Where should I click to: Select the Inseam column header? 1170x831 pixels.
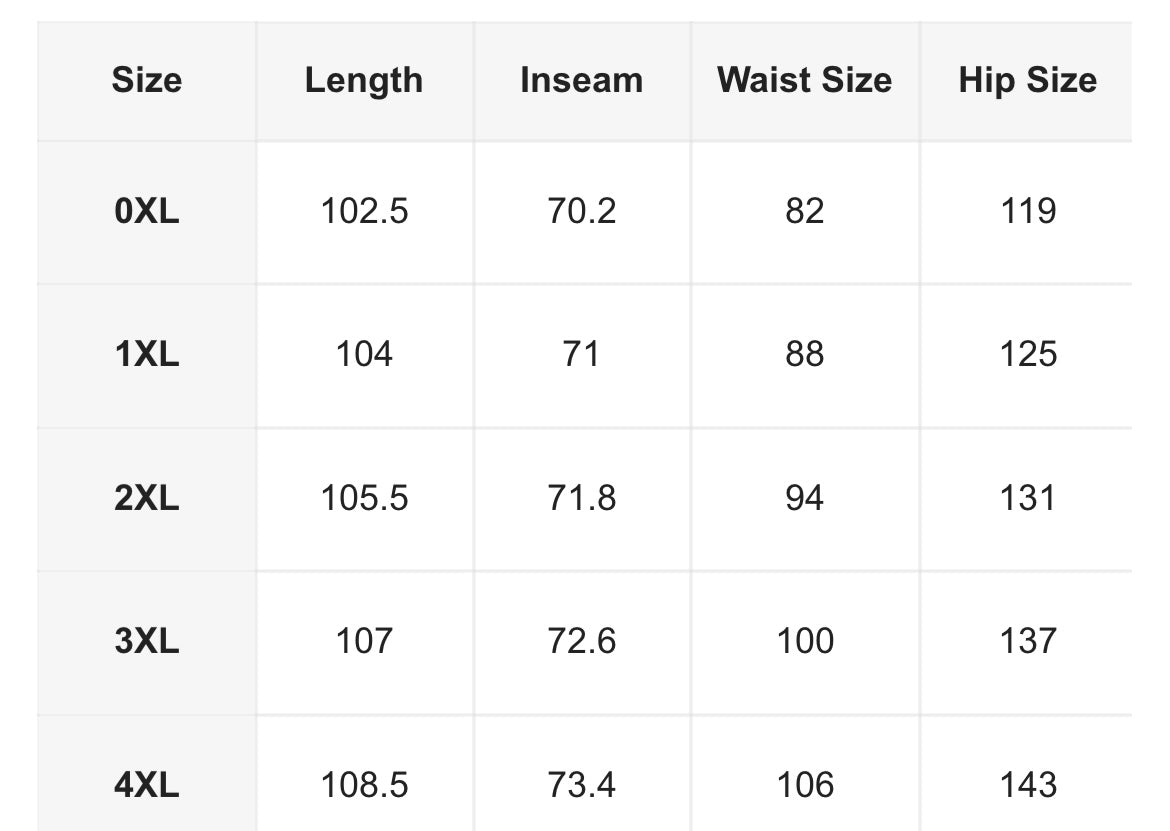coord(581,80)
